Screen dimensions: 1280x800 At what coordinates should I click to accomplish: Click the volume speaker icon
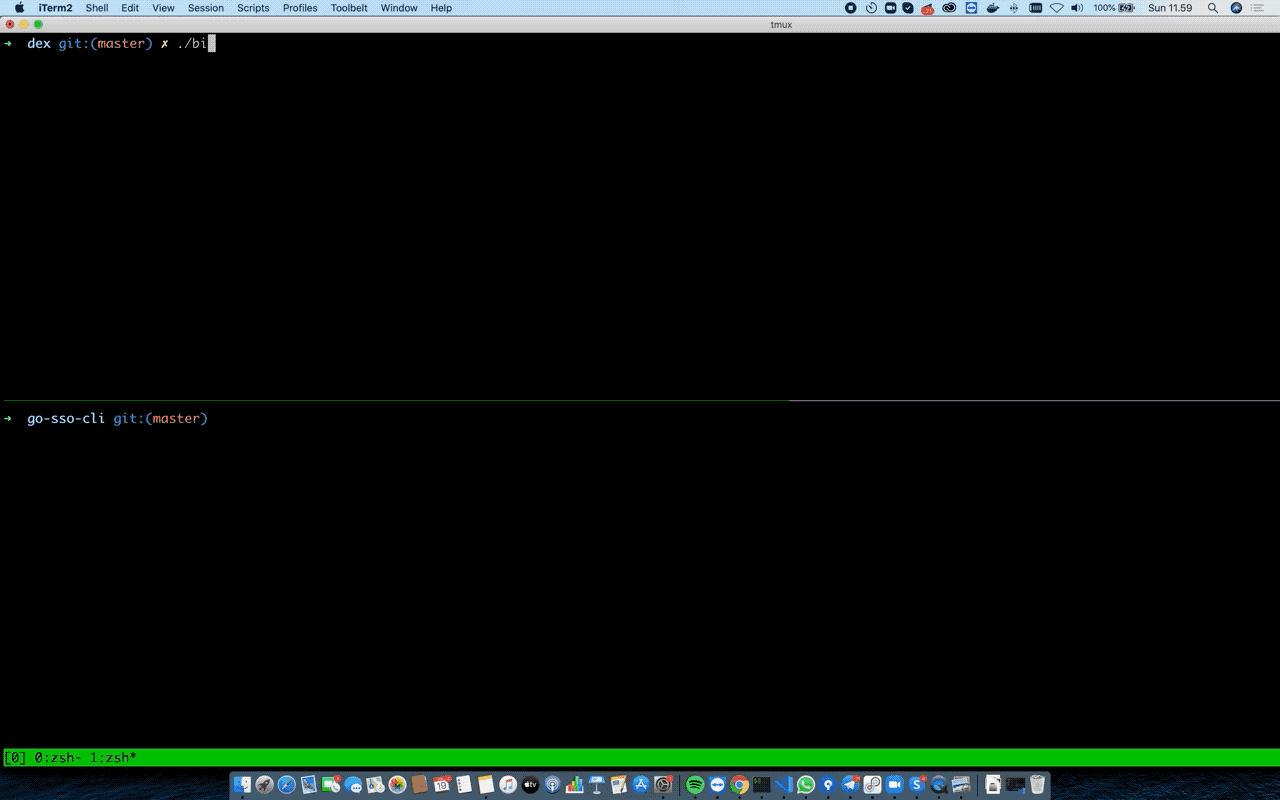1077,8
